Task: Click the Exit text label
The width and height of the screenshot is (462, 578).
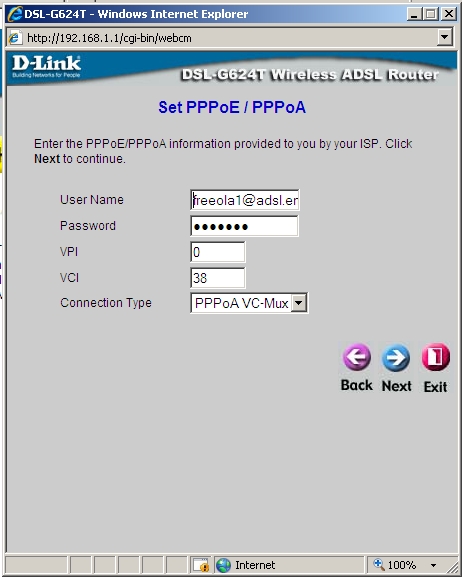Action: [435, 387]
